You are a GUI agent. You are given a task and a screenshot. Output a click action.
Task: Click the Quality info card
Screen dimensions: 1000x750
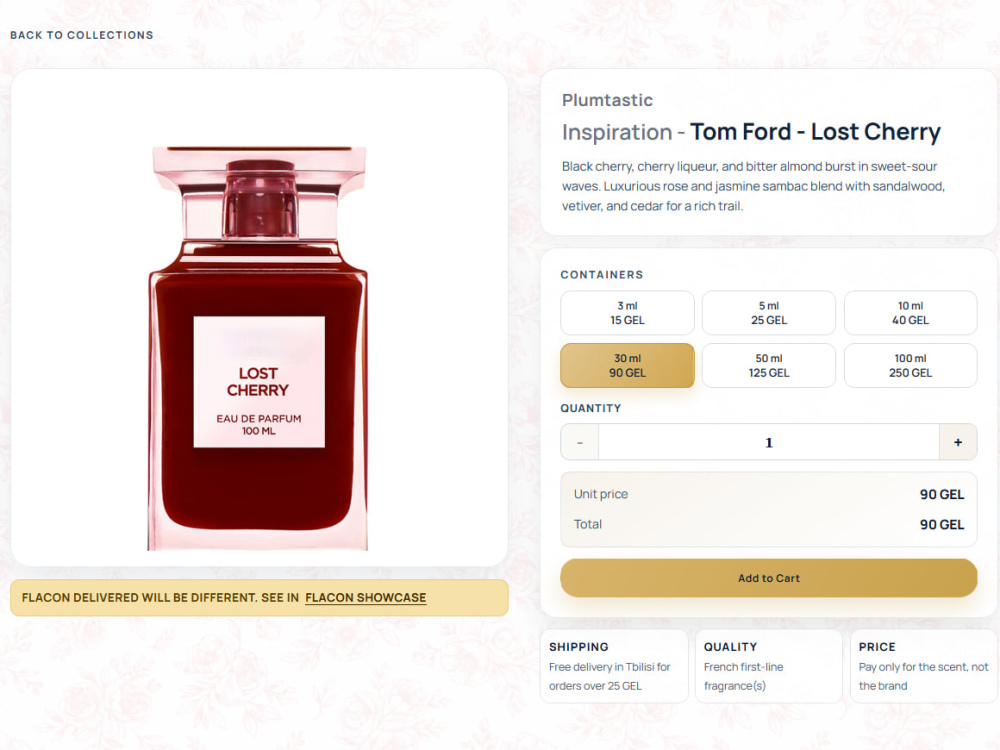point(768,666)
